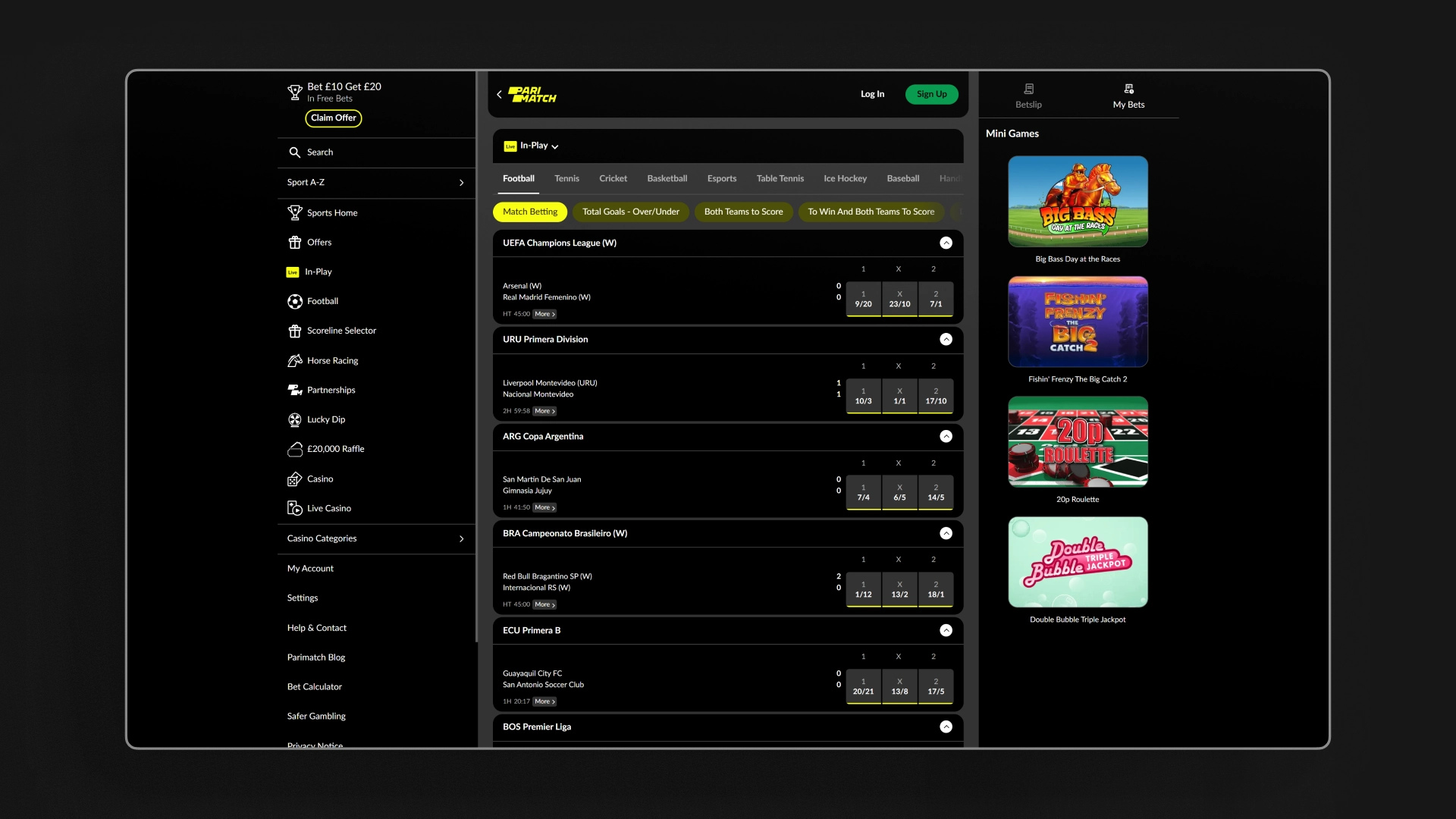The image size is (1456, 819).
Task: Click the Partnerships icon
Action: pos(295,391)
